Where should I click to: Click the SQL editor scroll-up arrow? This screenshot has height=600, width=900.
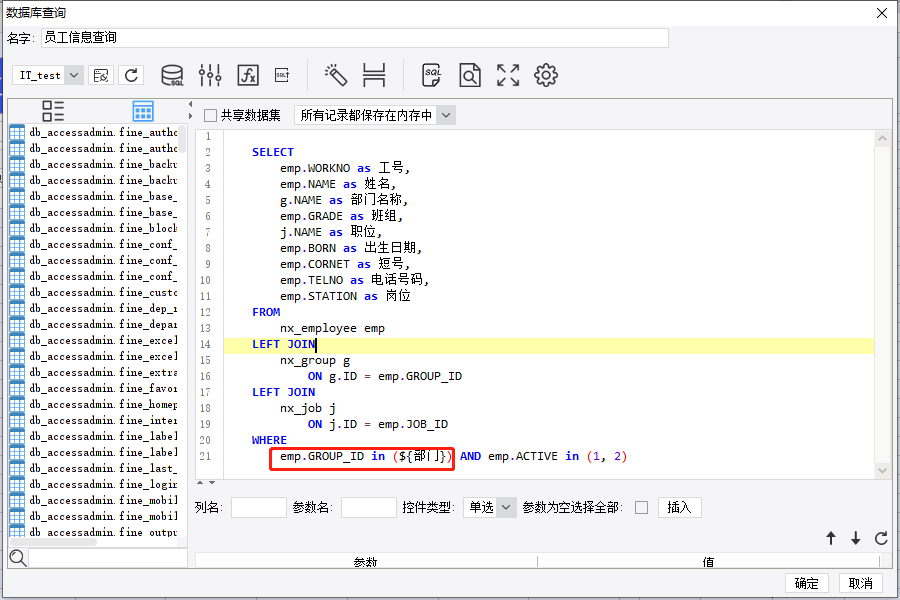tap(882, 138)
